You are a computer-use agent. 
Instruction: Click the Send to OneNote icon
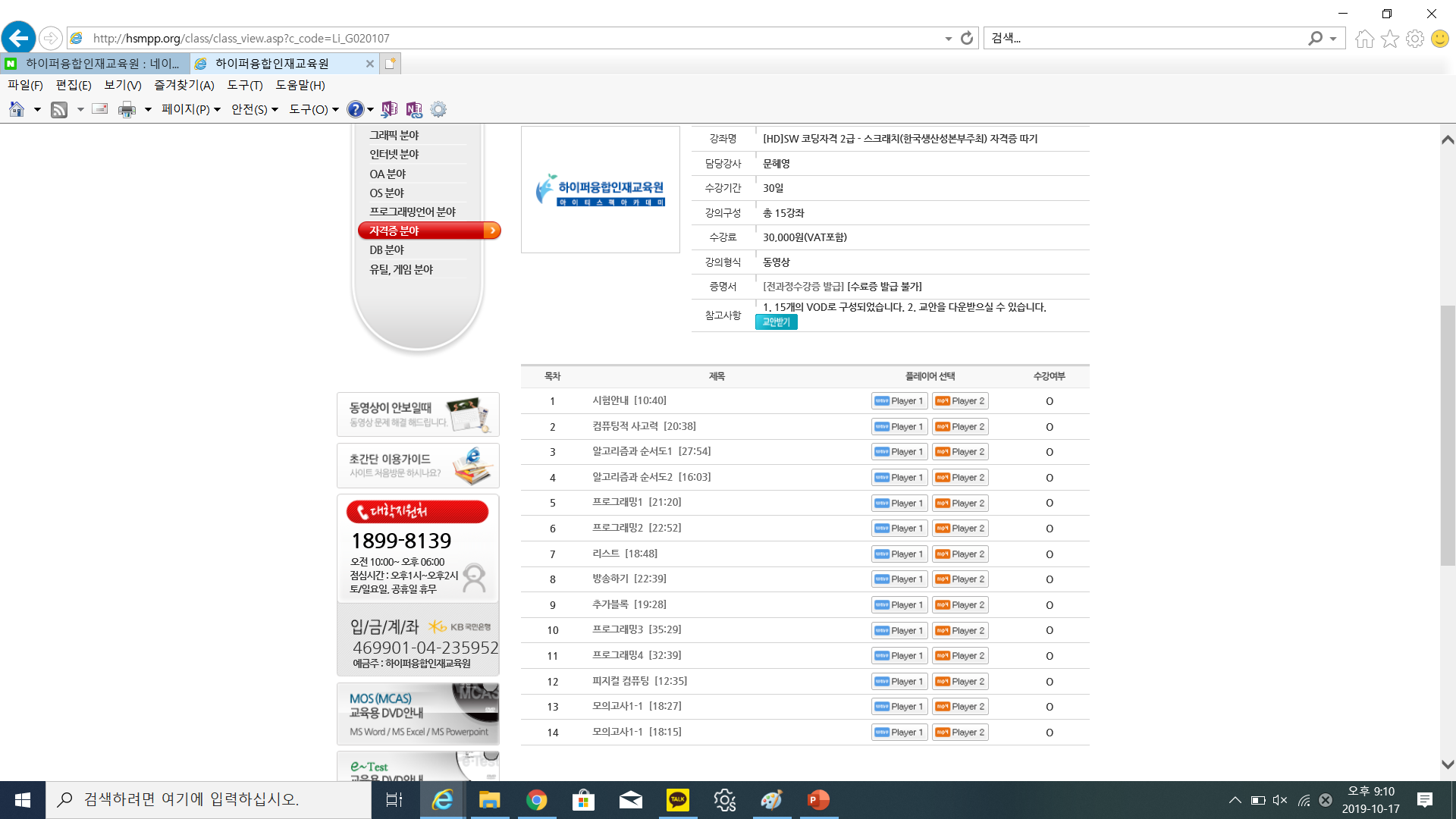pos(389,109)
